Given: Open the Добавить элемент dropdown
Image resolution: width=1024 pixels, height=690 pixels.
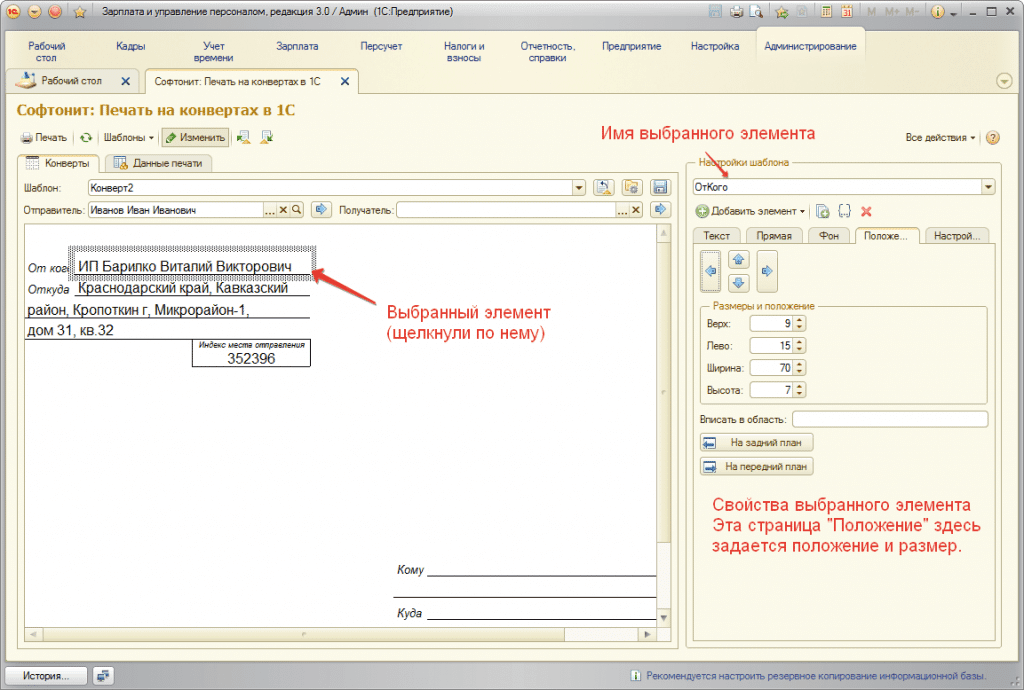Looking at the screenshot, I should click(750, 212).
